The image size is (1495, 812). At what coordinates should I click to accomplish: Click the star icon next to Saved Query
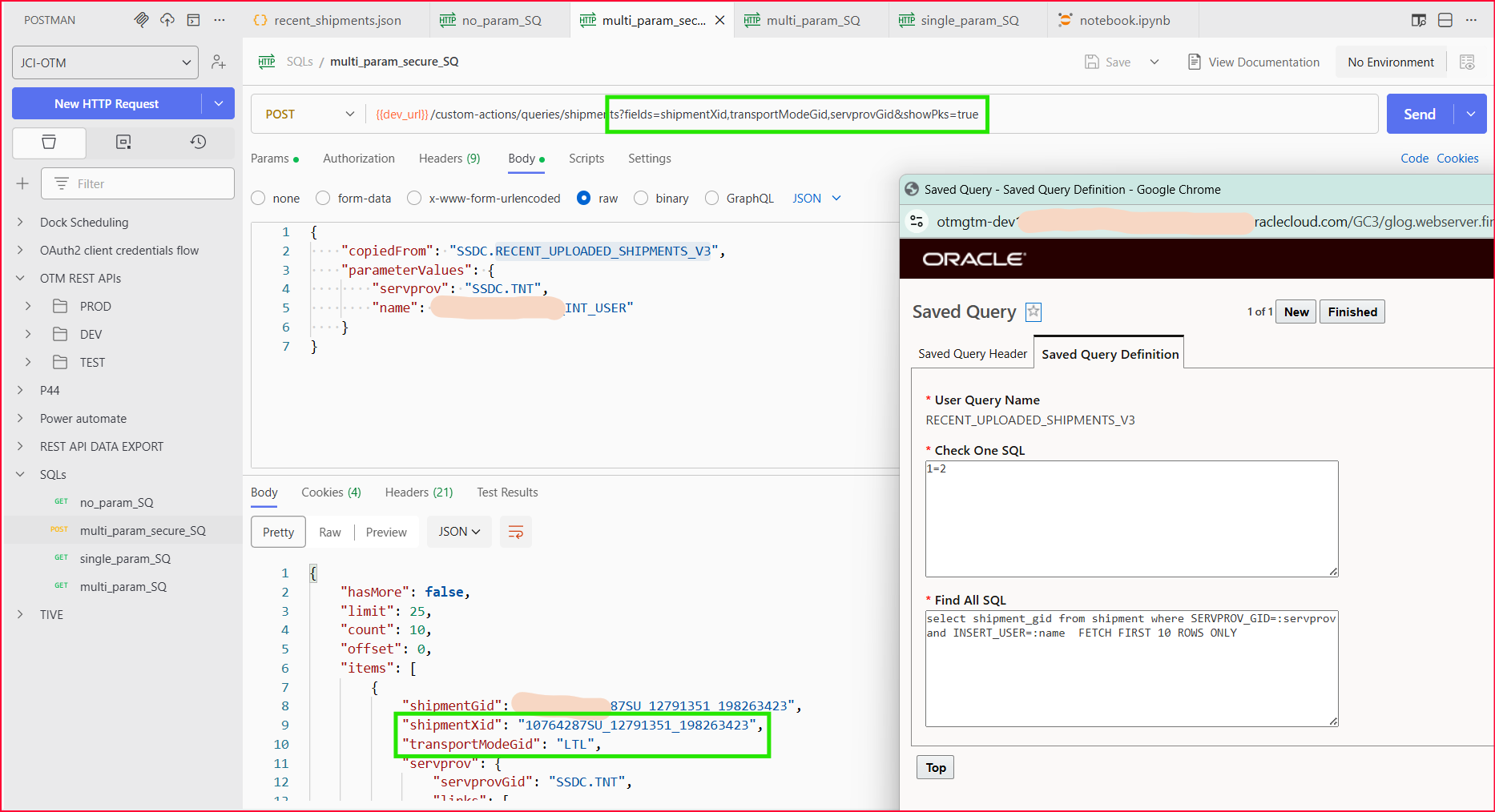pos(1034,312)
